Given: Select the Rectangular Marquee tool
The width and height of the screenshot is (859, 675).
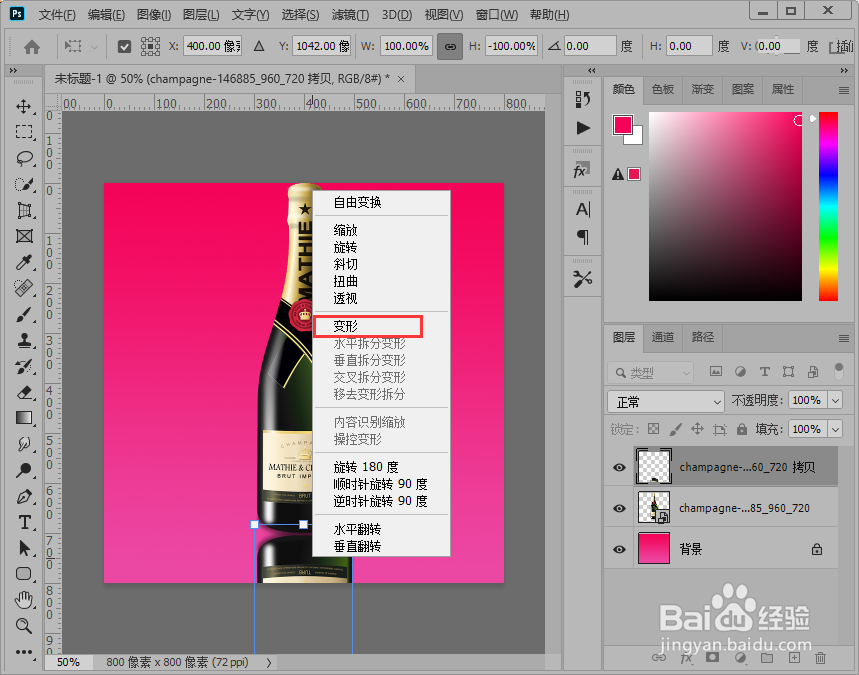Looking at the screenshot, I should coord(24,132).
